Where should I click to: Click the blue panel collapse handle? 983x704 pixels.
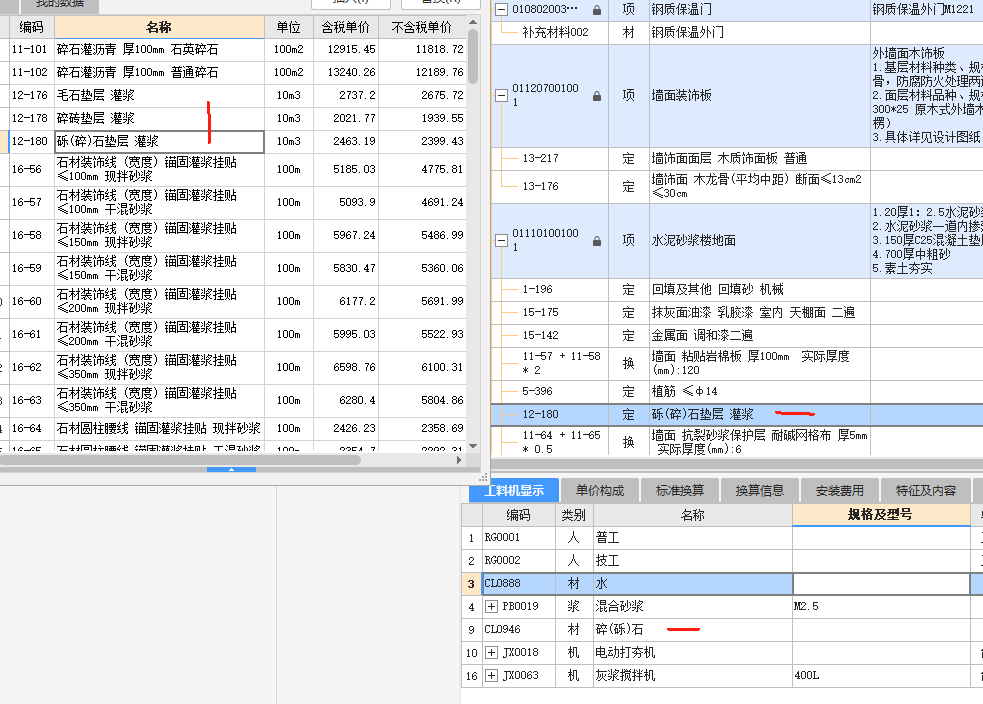click(x=231, y=469)
